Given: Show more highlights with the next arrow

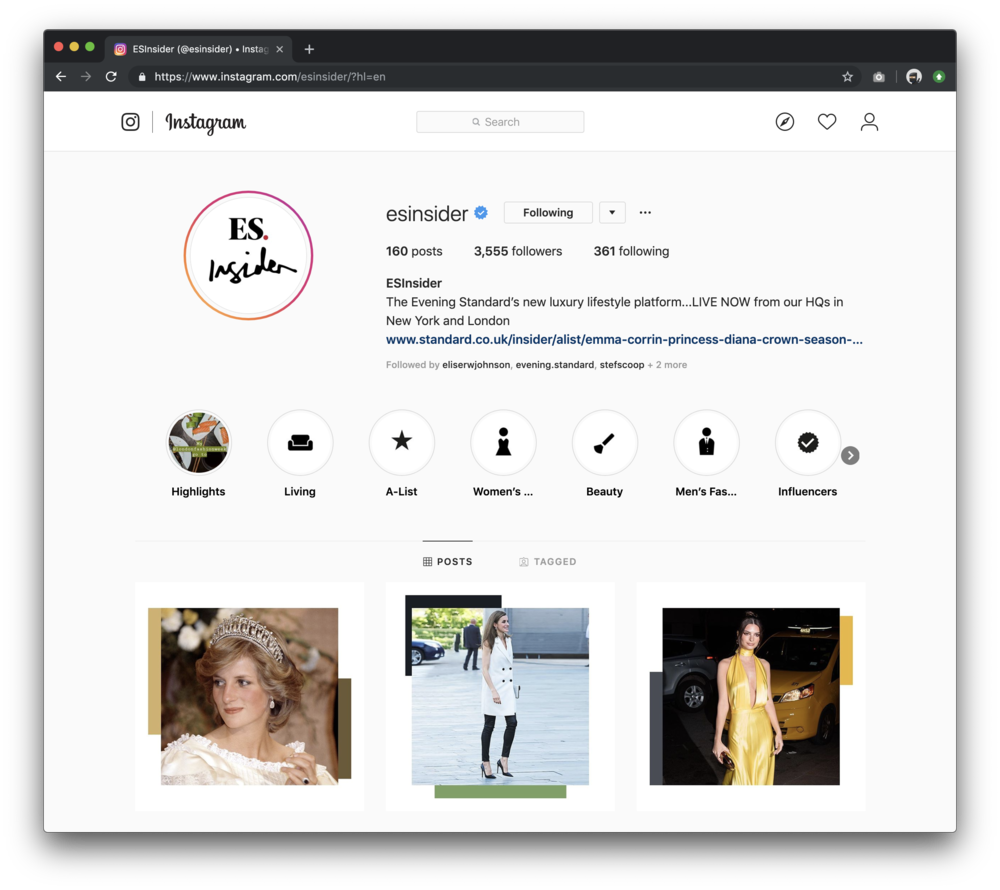Looking at the screenshot, I should point(850,455).
